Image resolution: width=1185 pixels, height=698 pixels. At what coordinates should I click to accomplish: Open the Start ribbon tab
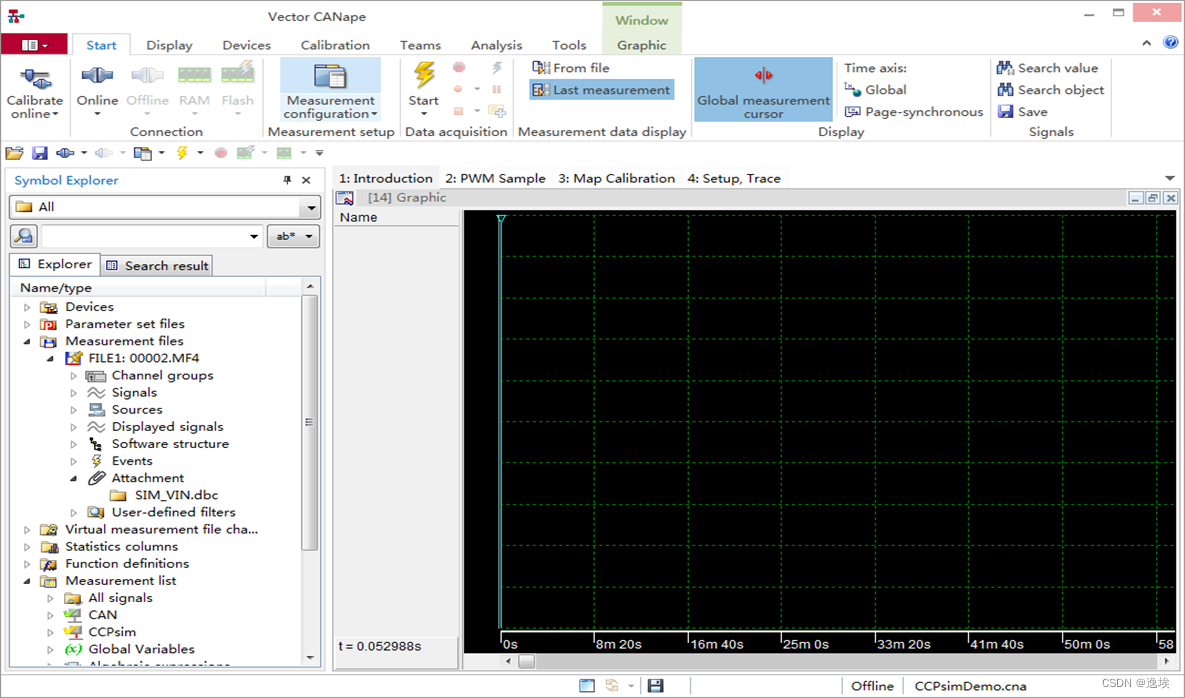point(101,45)
